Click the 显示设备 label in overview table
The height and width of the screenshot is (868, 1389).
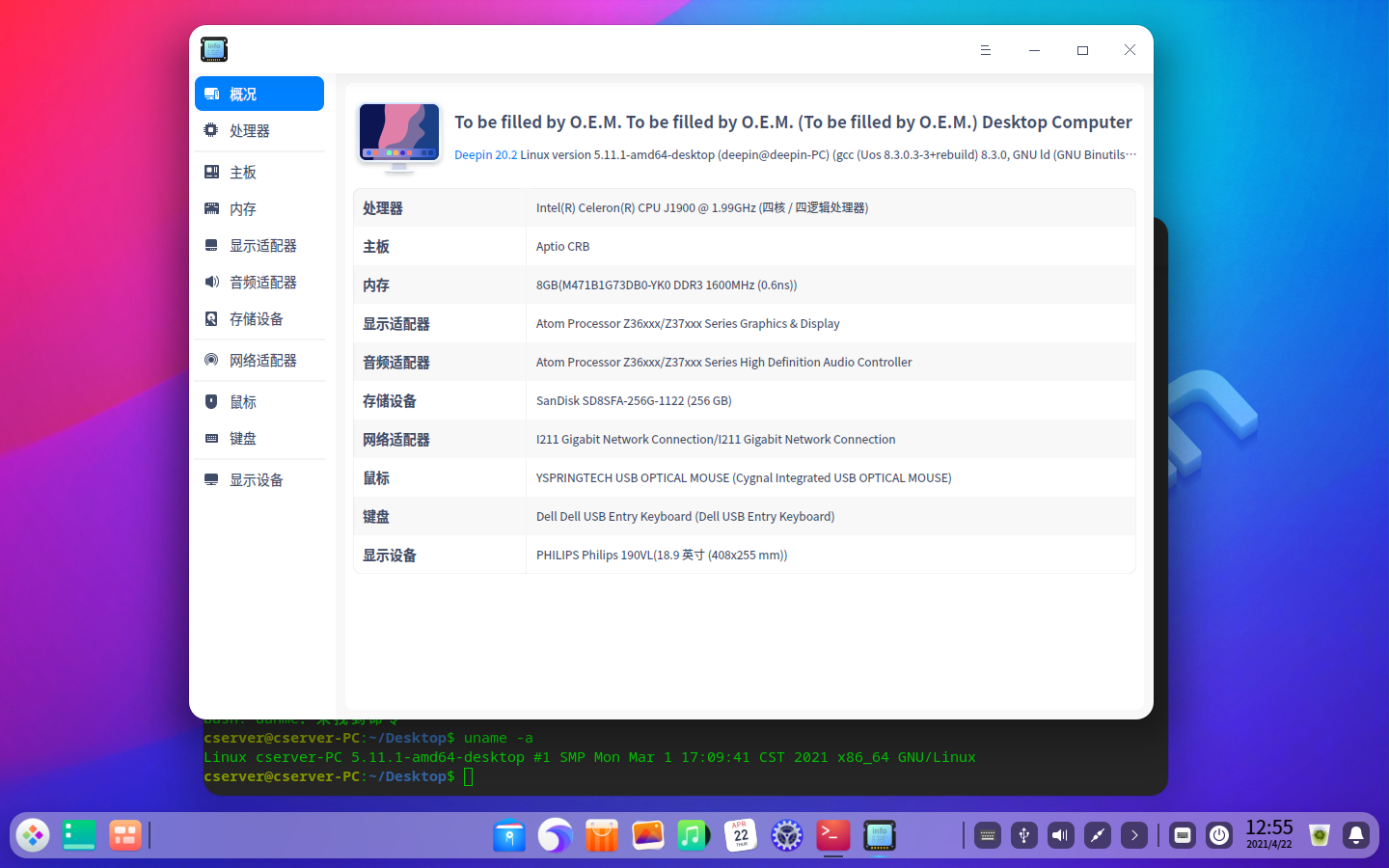tap(390, 556)
